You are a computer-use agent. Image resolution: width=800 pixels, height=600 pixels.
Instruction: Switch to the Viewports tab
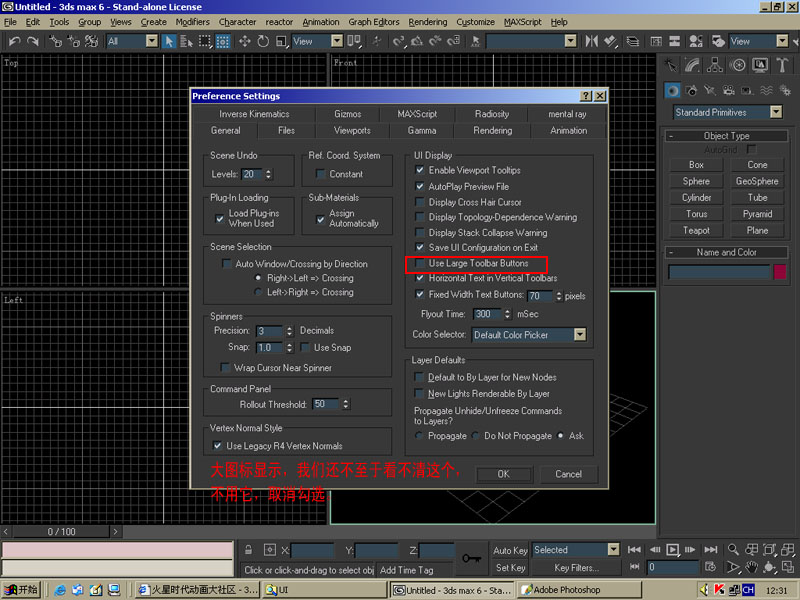pos(352,131)
